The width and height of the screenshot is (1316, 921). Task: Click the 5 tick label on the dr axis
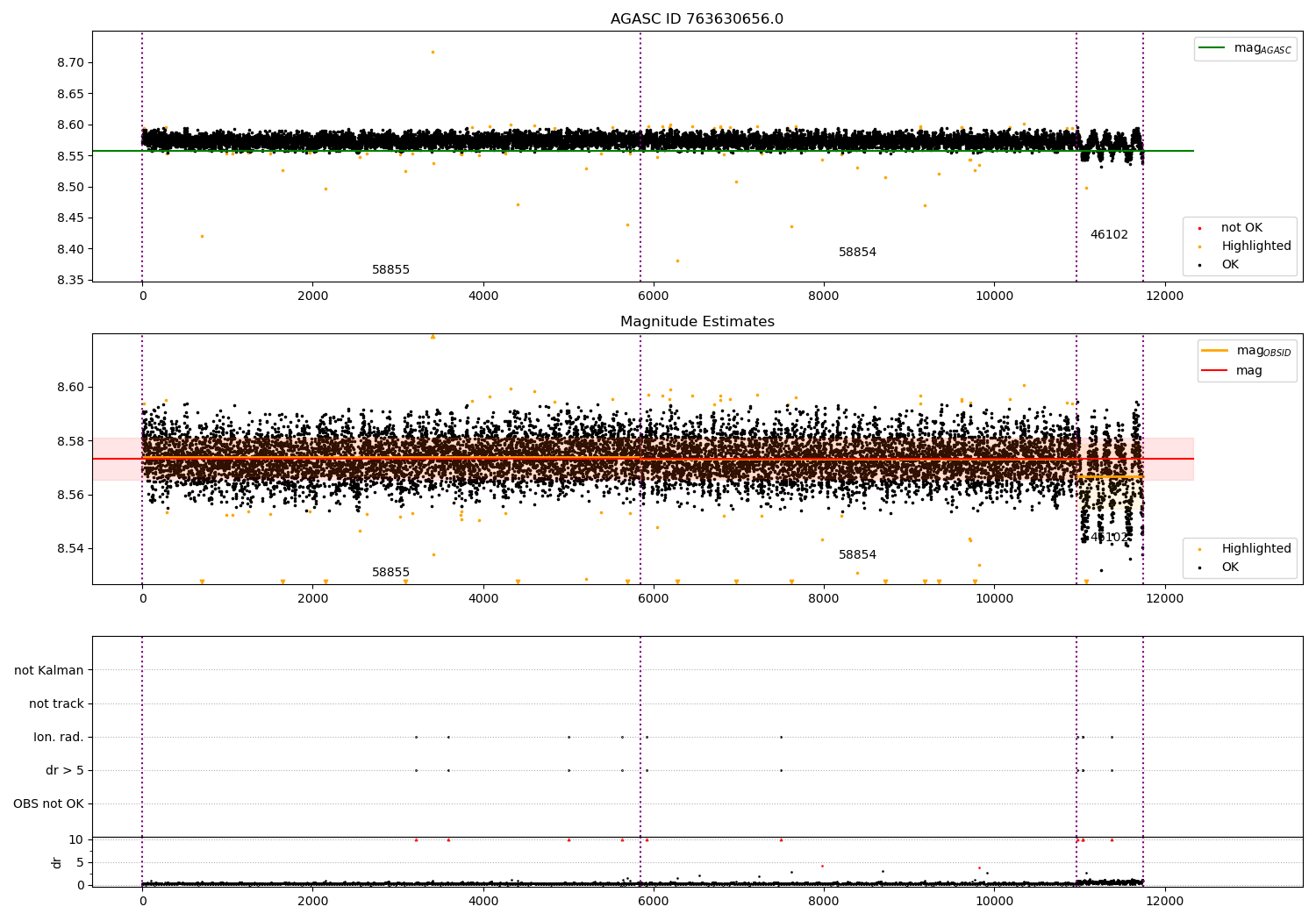point(80,862)
